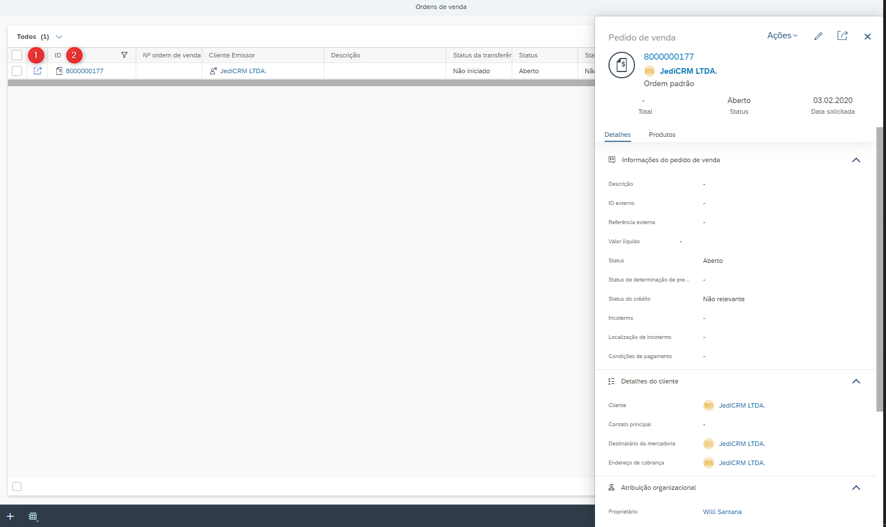The image size is (886, 527).
Task: Open the Destinatário da mercadoria JediCRM LTDA. link
Action: pyautogui.click(x=741, y=444)
